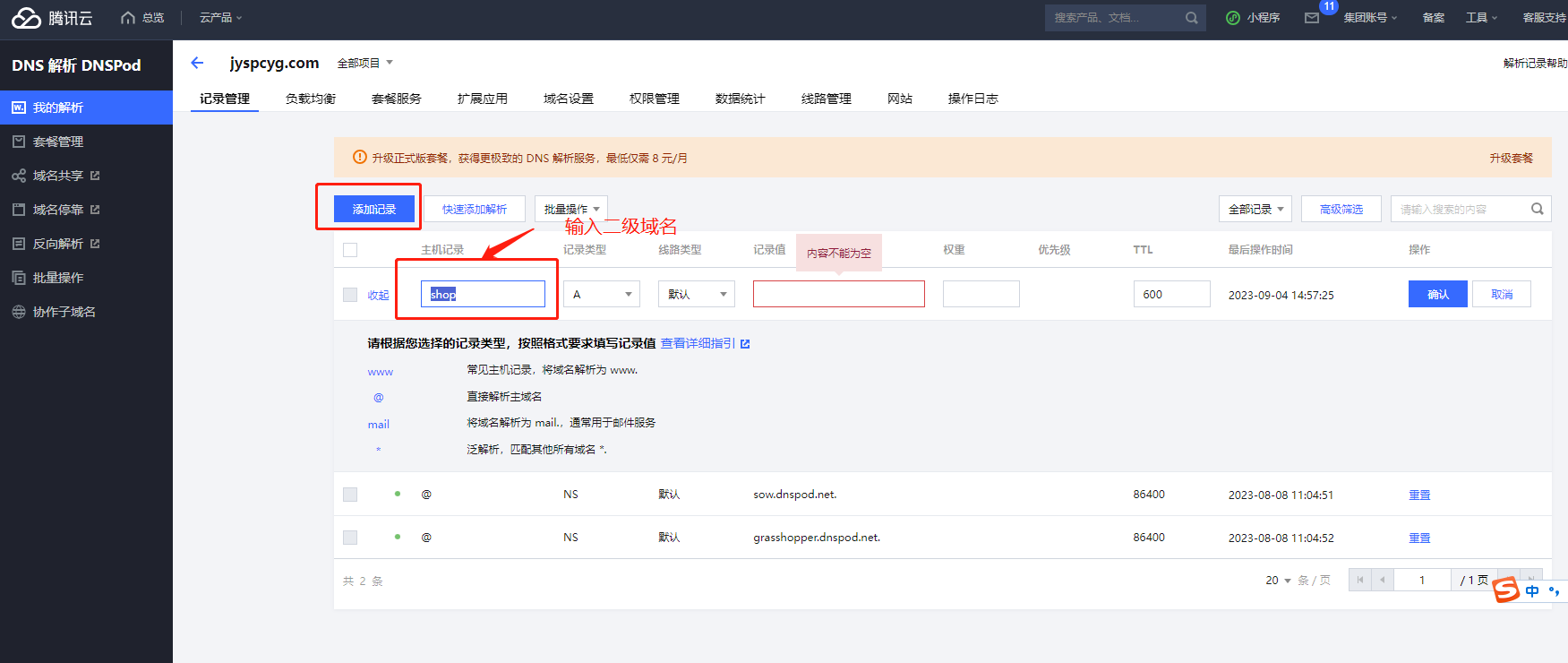Screen dimensions: 1568x663
Task: Open the mail envelope notifications icon
Action: tap(1312, 18)
